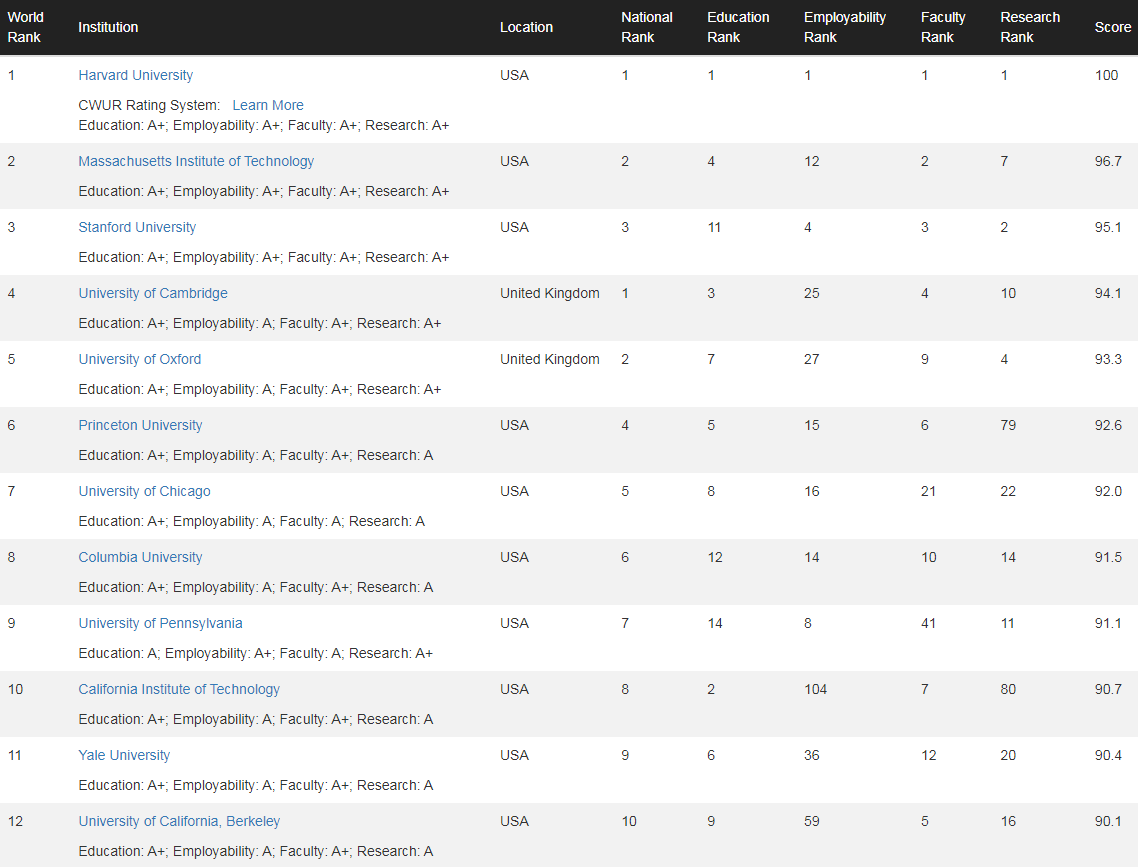The width and height of the screenshot is (1138, 867).
Task: Open the University of Oxford link
Action: [139, 359]
